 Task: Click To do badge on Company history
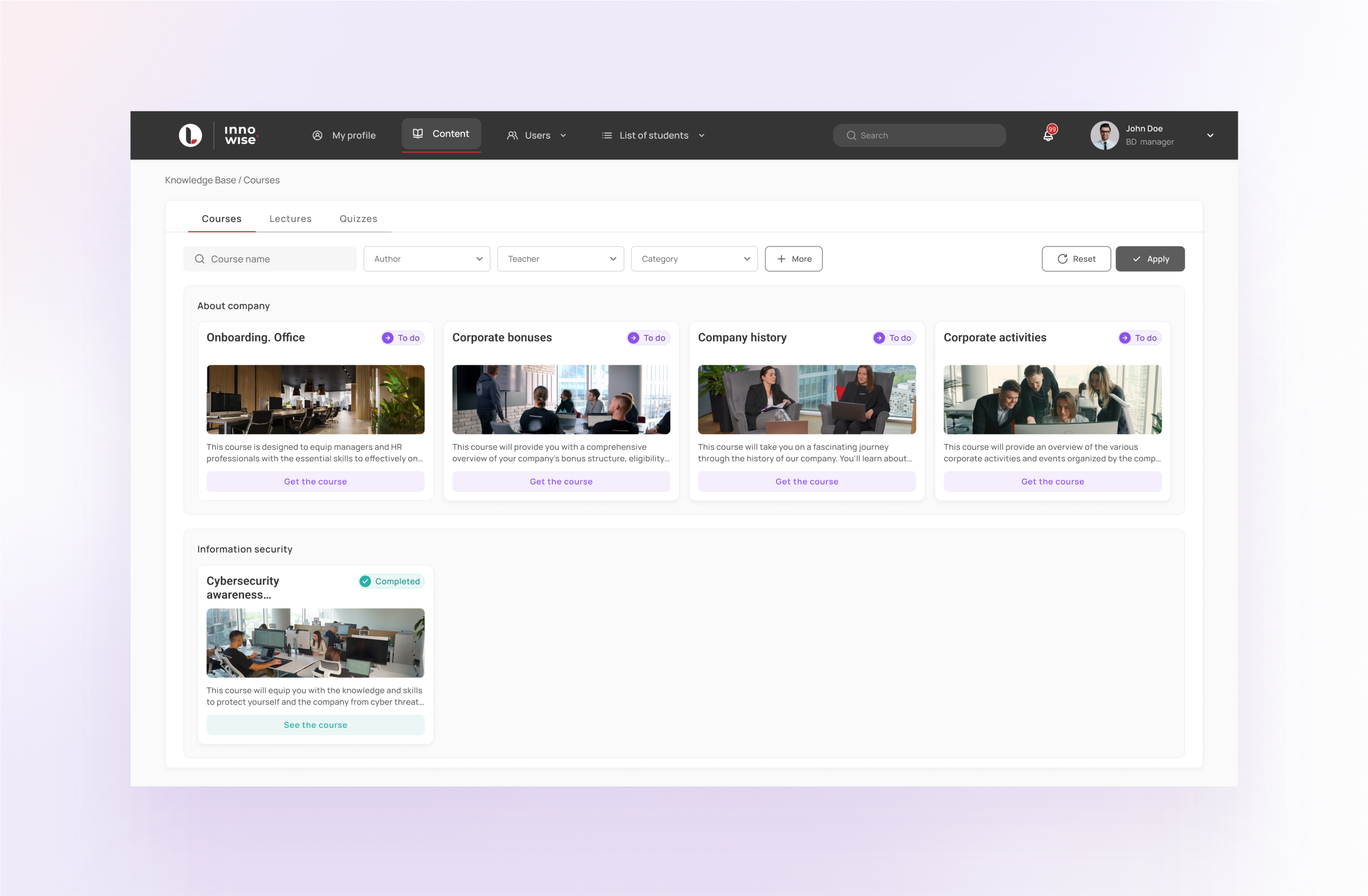click(894, 338)
